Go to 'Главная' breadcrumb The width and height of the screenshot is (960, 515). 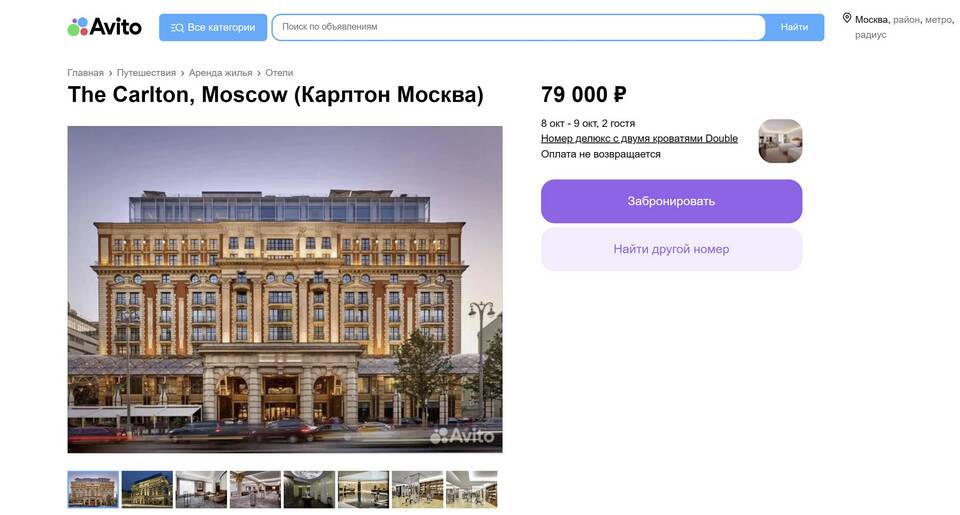(85, 73)
